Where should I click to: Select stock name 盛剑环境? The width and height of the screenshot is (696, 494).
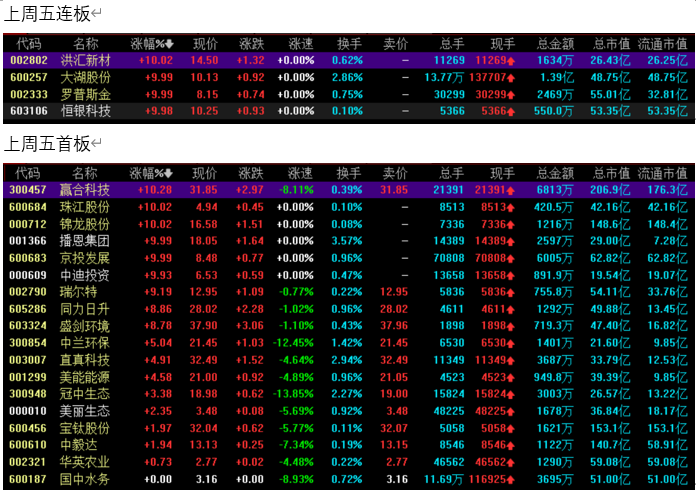pyautogui.click(x=84, y=326)
